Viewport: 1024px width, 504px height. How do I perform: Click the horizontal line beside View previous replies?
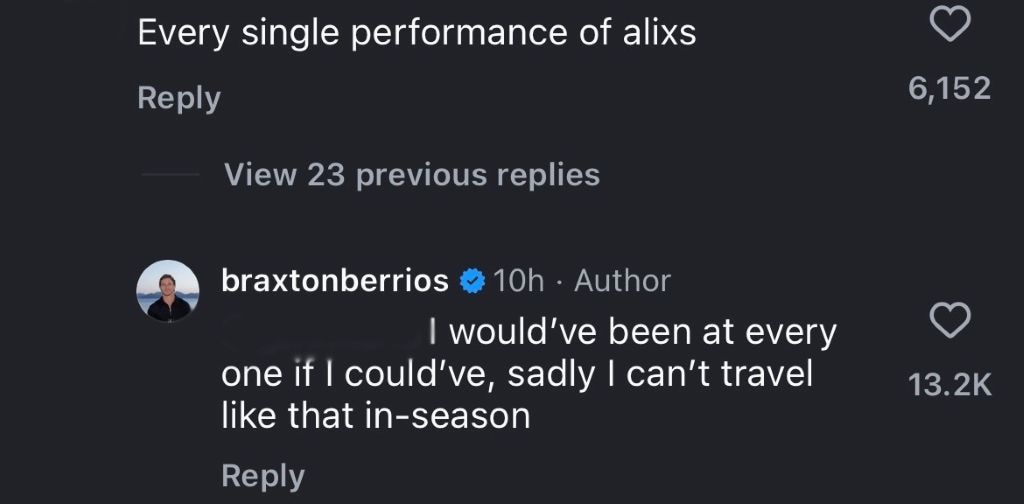click(171, 175)
